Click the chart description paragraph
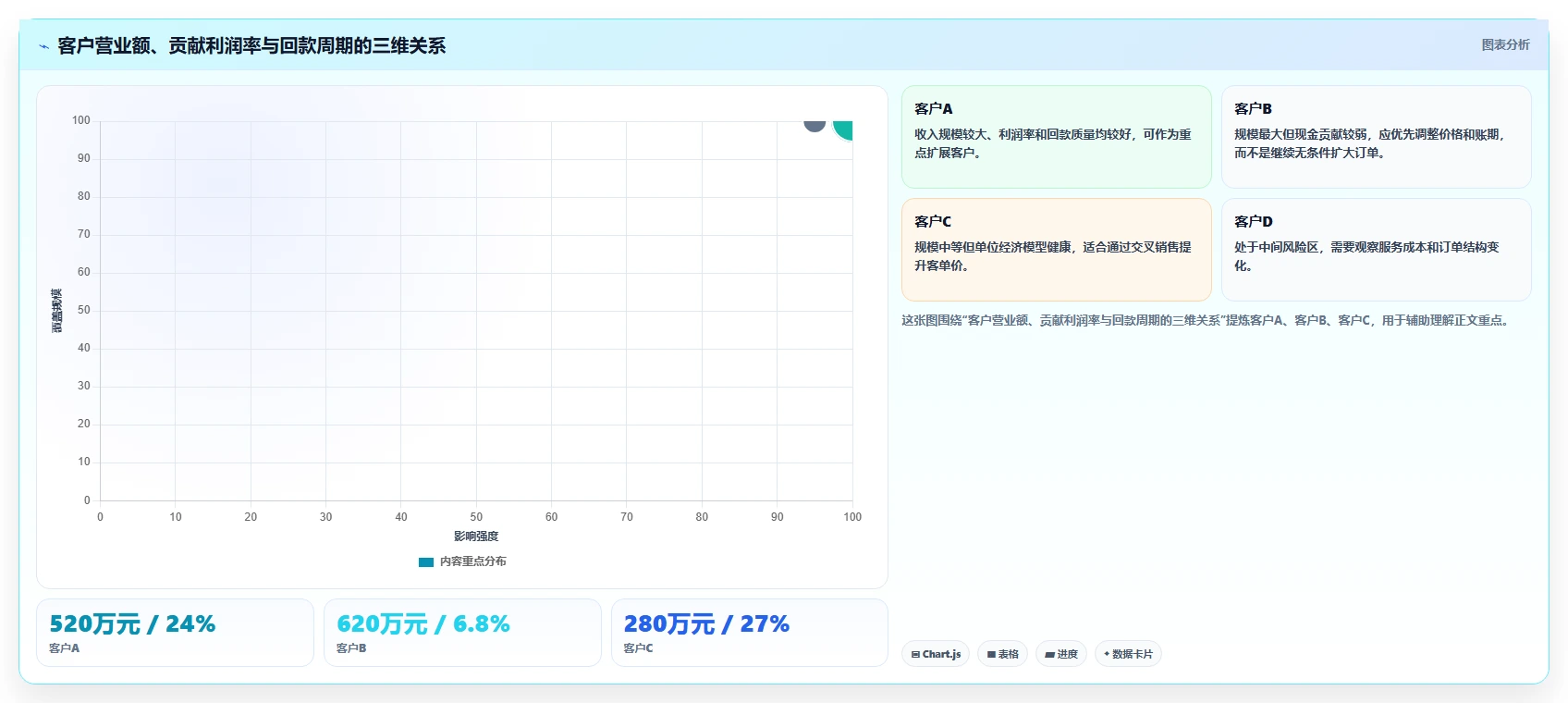Viewport: 1568px width, 703px height. [x=1207, y=320]
